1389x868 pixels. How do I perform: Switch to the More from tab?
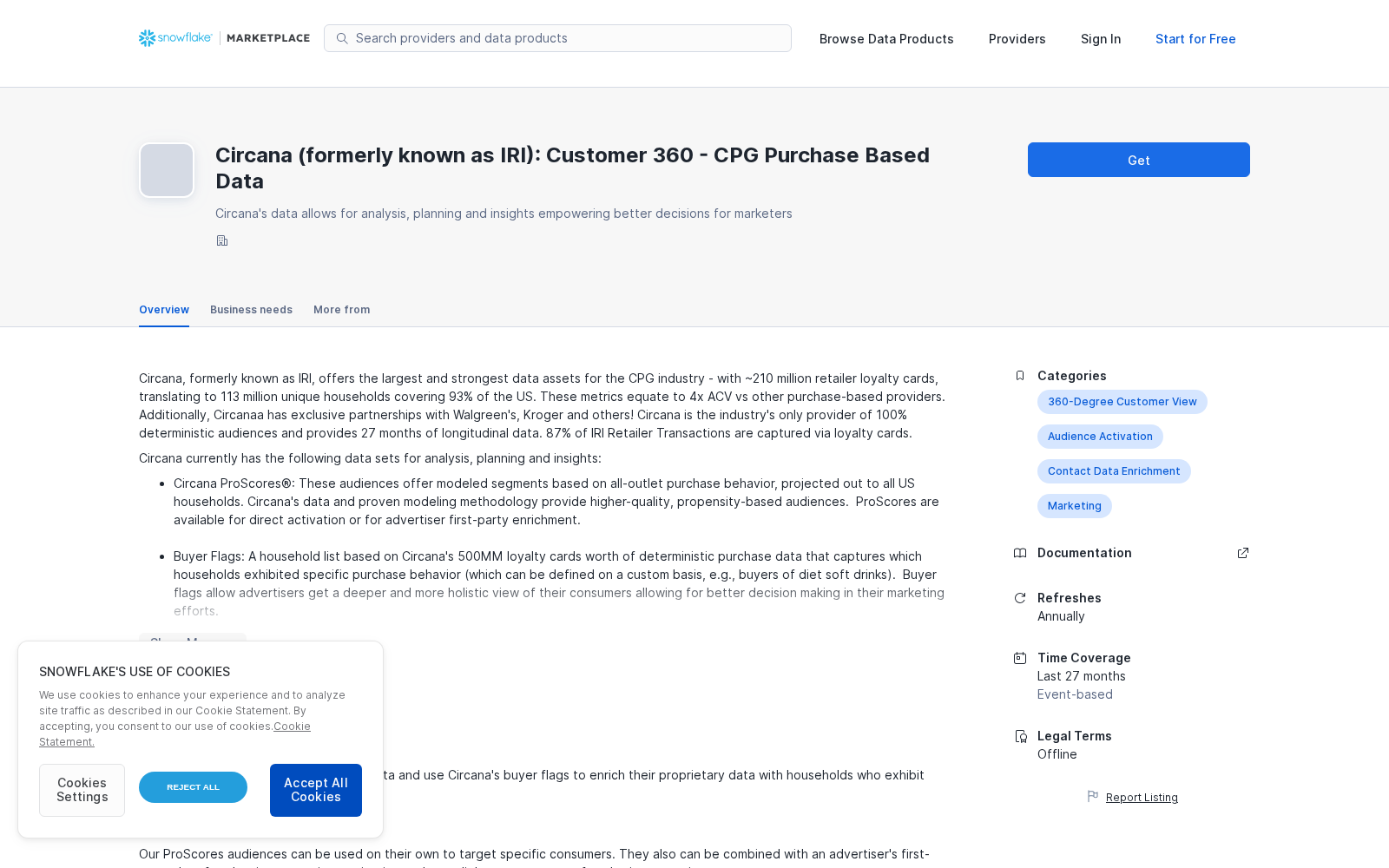(x=341, y=310)
